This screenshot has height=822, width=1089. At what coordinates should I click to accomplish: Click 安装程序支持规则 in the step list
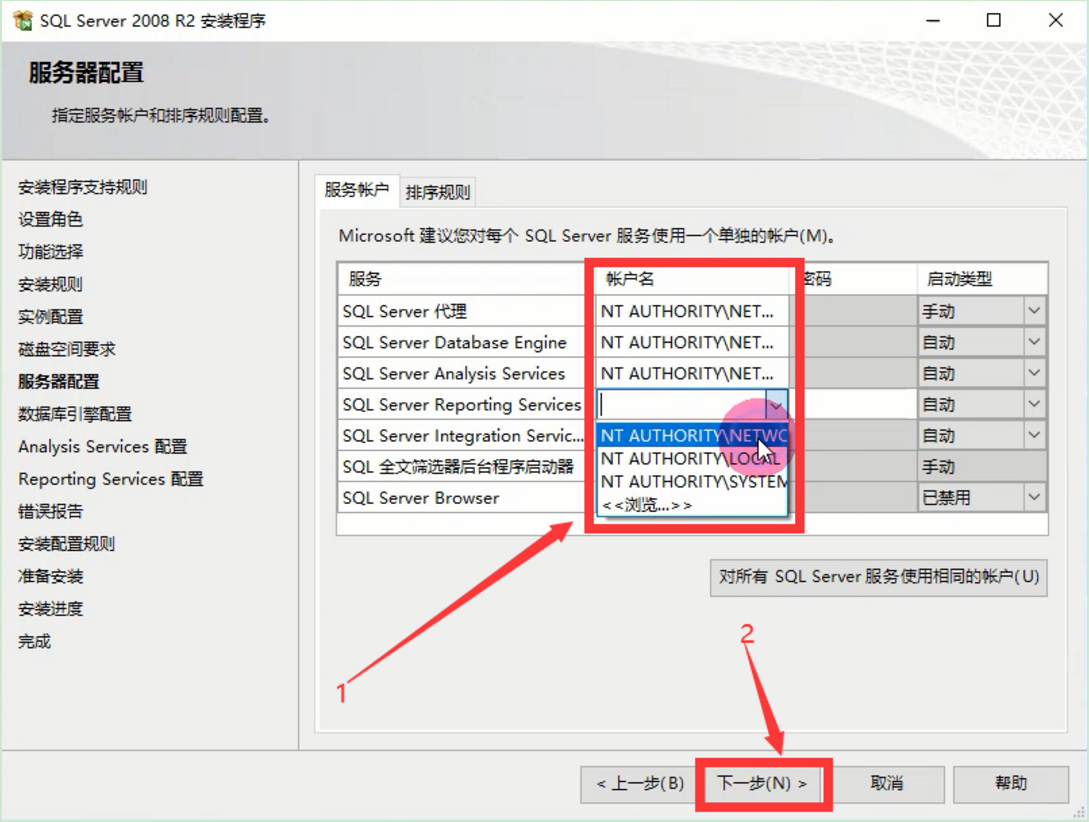point(83,187)
